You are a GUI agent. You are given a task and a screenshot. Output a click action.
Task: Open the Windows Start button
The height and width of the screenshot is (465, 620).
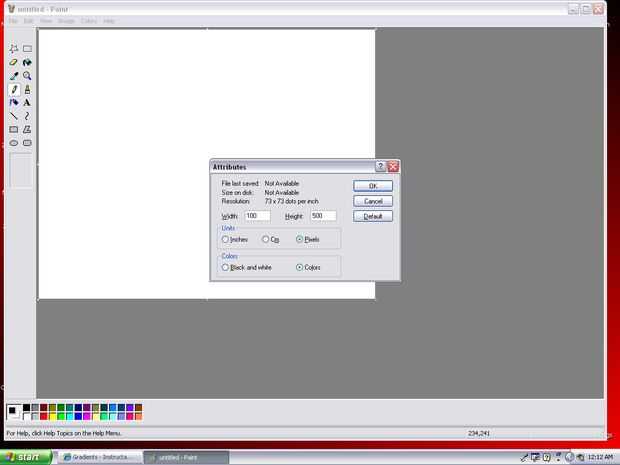[26, 457]
